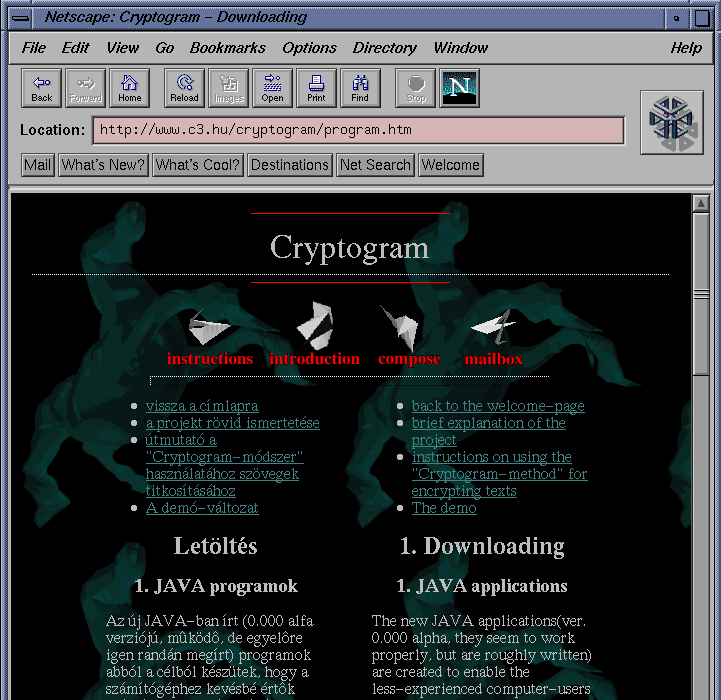
Task: Open 'The demo' link
Action: 444,508
